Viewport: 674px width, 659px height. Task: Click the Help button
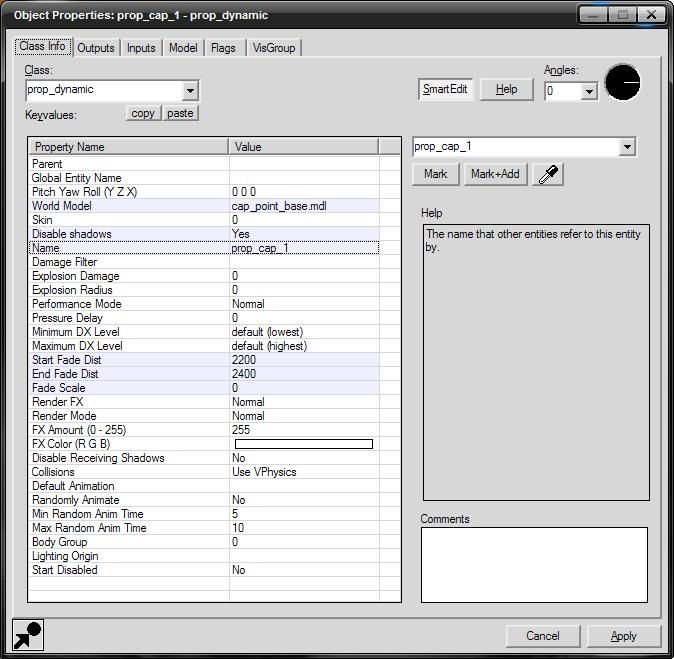(x=506, y=89)
